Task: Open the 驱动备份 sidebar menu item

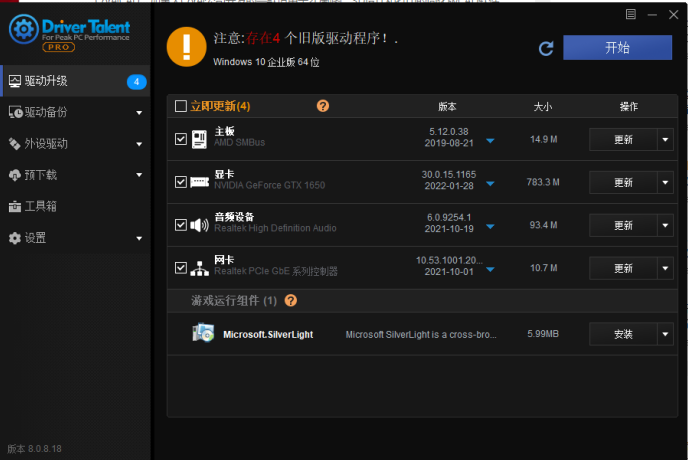Action: 75,112
